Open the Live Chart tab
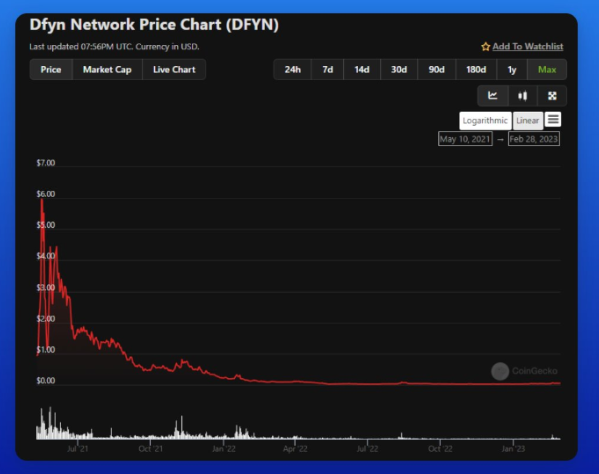This screenshot has height=474, width=599. (x=174, y=70)
